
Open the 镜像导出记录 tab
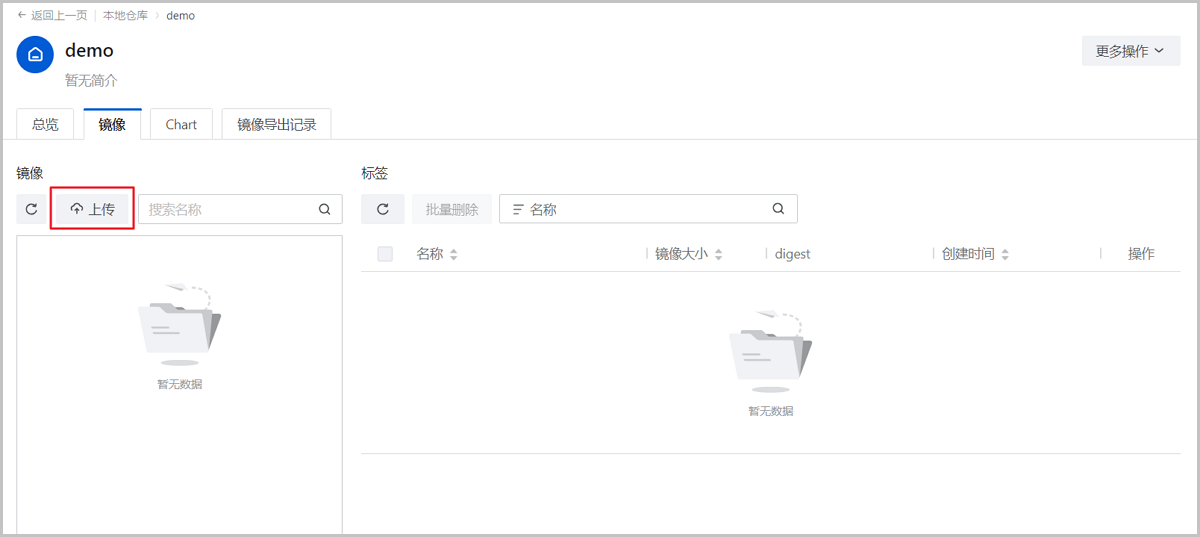276,125
